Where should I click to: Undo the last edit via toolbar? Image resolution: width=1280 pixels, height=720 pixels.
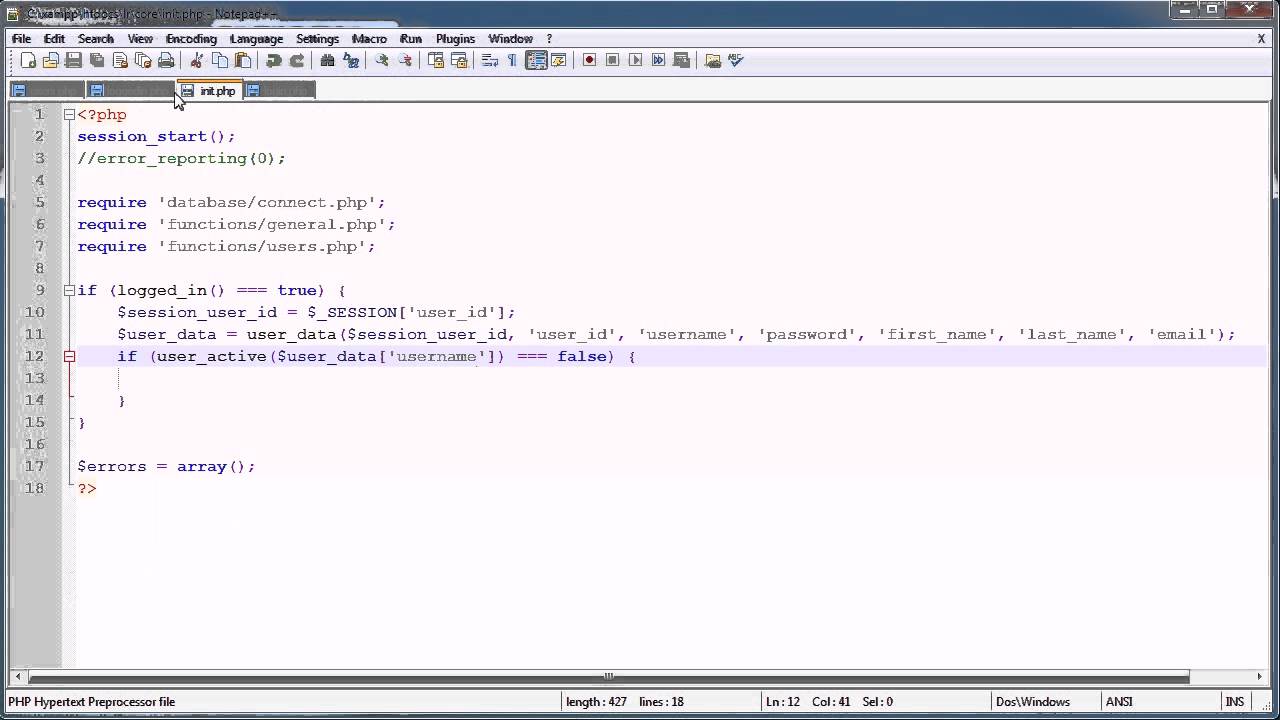point(274,61)
